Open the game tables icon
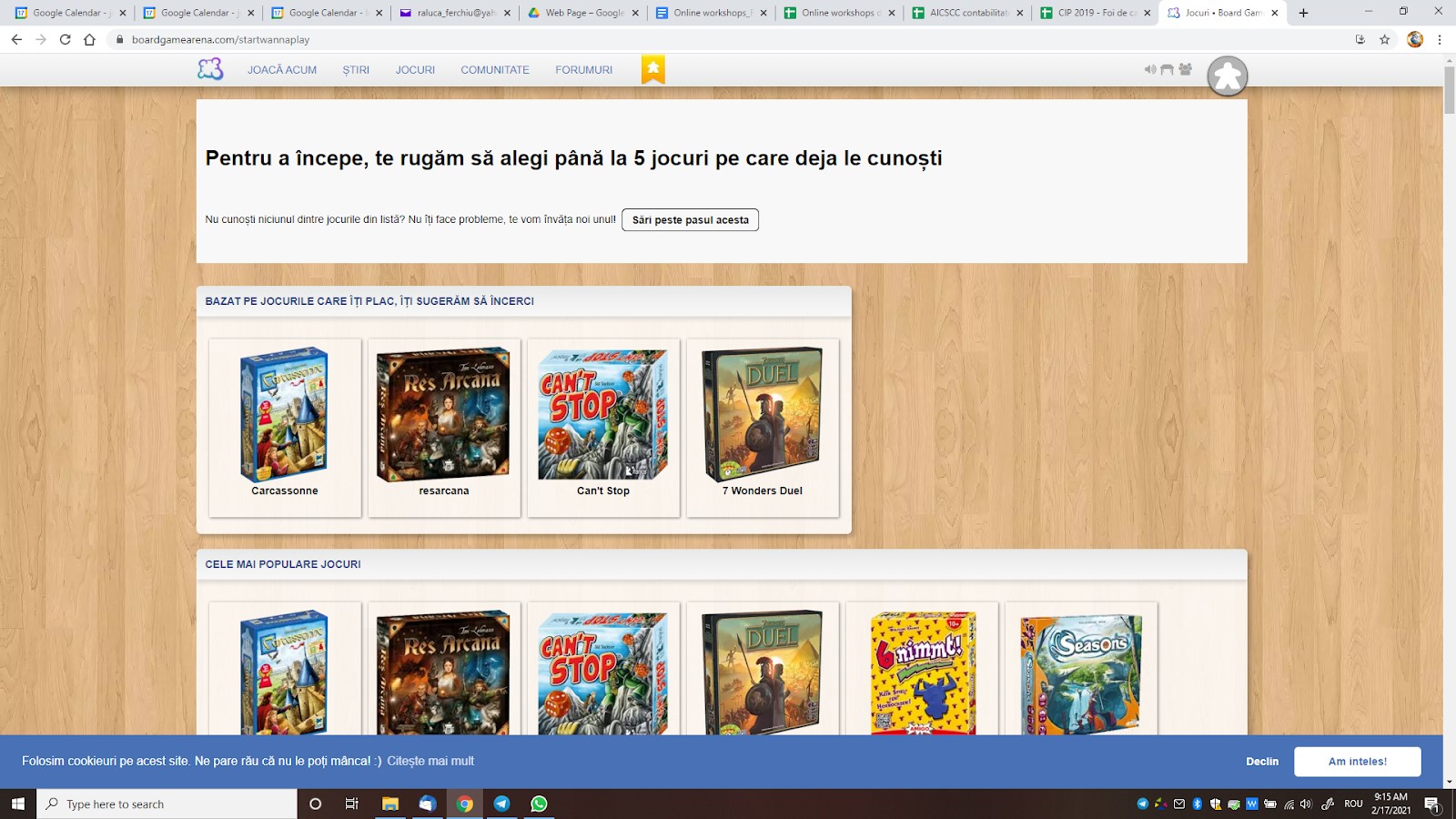Screen dimensions: 1456x819 tap(1168, 69)
